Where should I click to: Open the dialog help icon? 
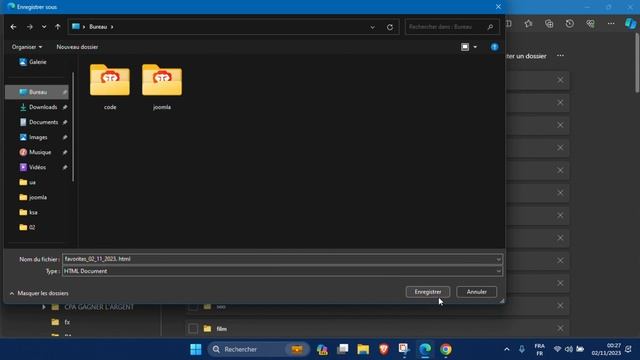[x=494, y=47]
